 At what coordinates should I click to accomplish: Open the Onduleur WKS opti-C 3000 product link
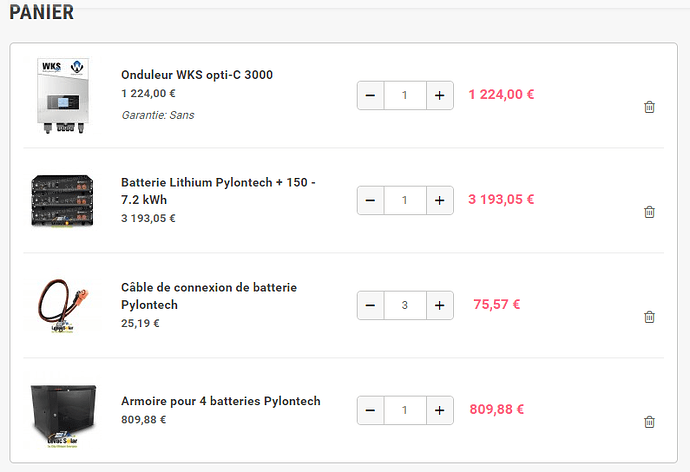click(x=197, y=75)
